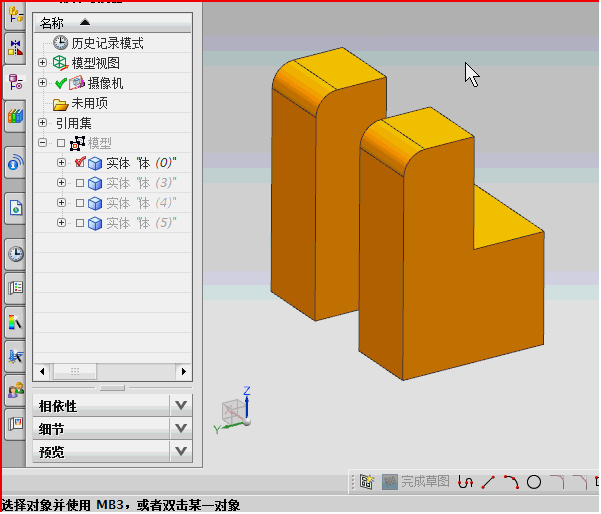Toggle red checkbox for 实体 "体 (0)"
Viewport: 601px width, 514px height.
[x=80, y=163]
